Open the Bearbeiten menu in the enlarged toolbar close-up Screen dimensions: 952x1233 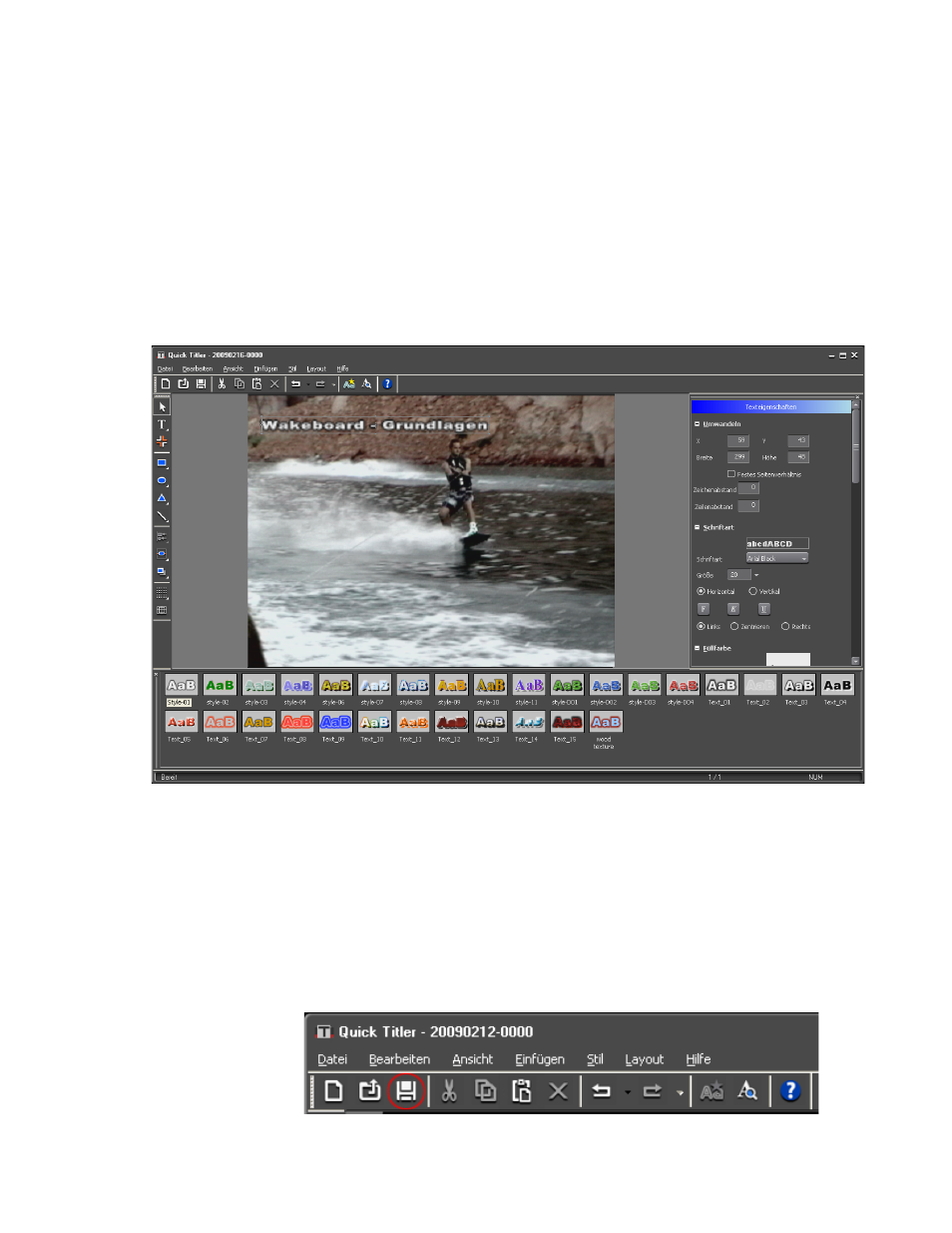tap(399, 1059)
